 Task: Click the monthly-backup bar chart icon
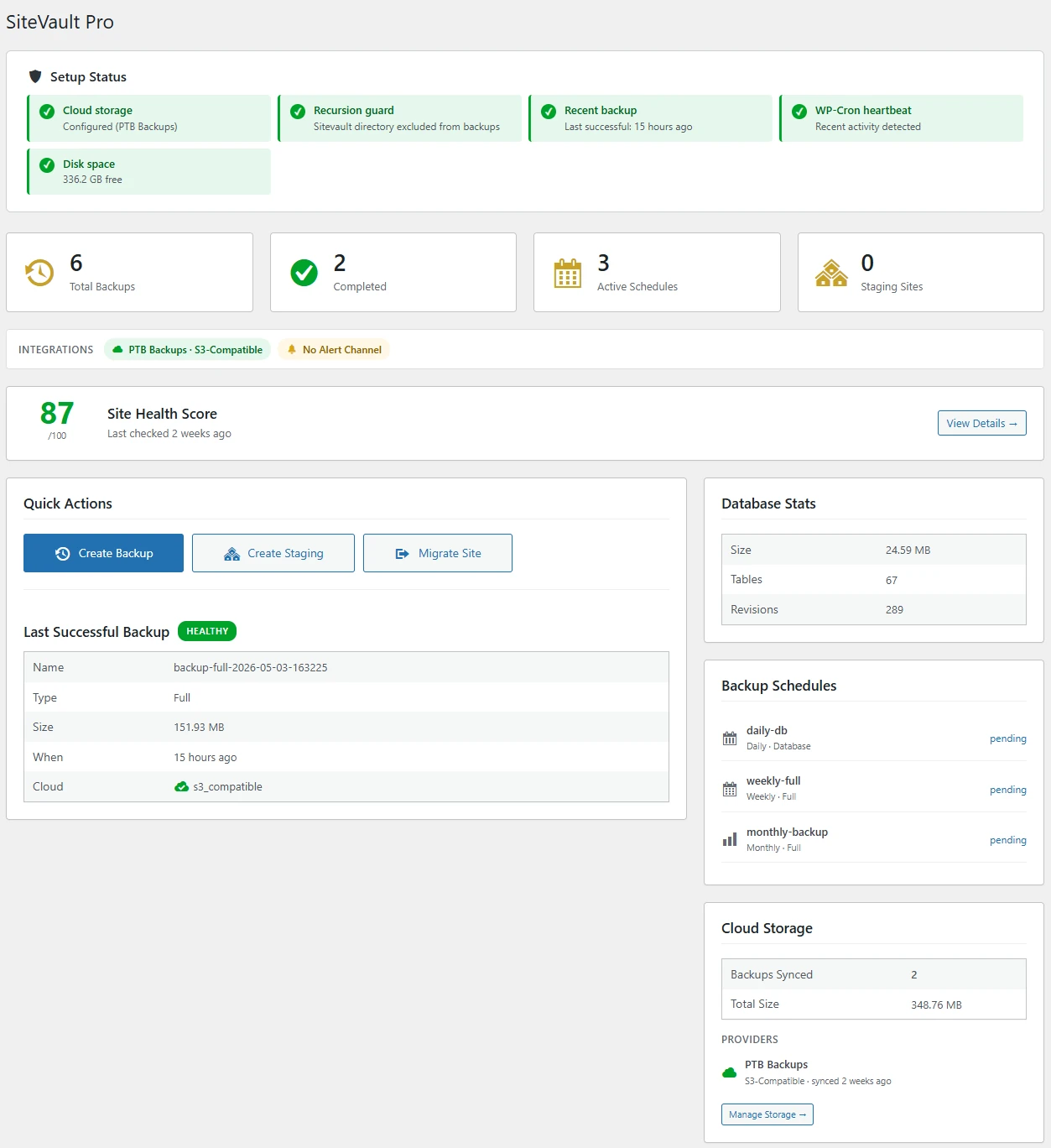point(730,839)
